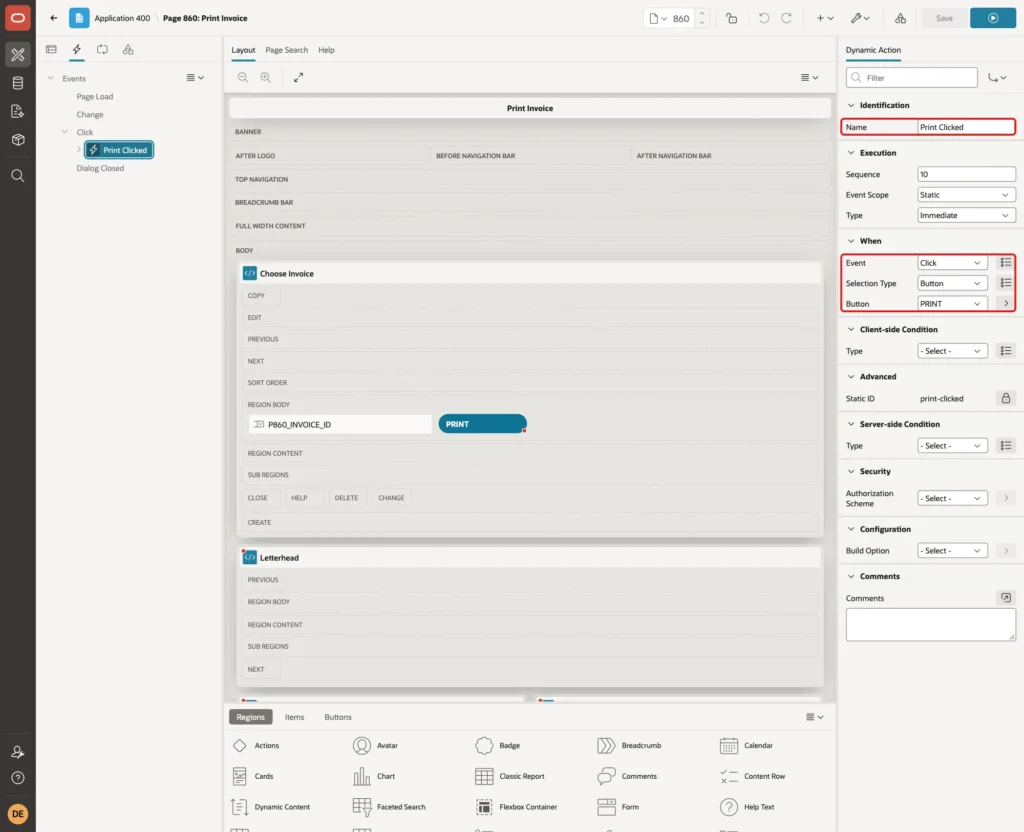The height and width of the screenshot is (832, 1024).
Task: Click the redo arrow icon
Action: (x=786, y=18)
